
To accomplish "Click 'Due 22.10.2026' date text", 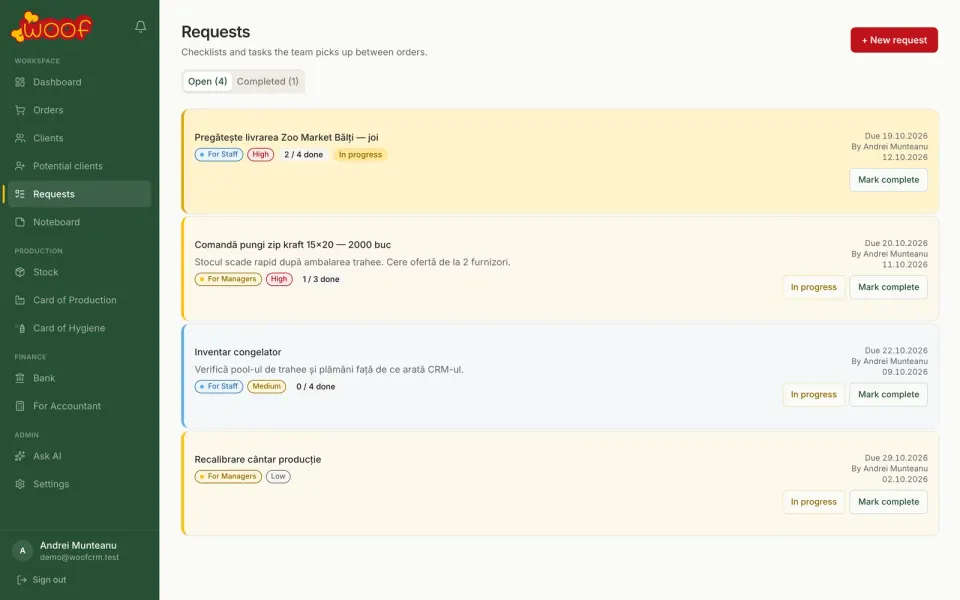I will click(x=896, y=351).
